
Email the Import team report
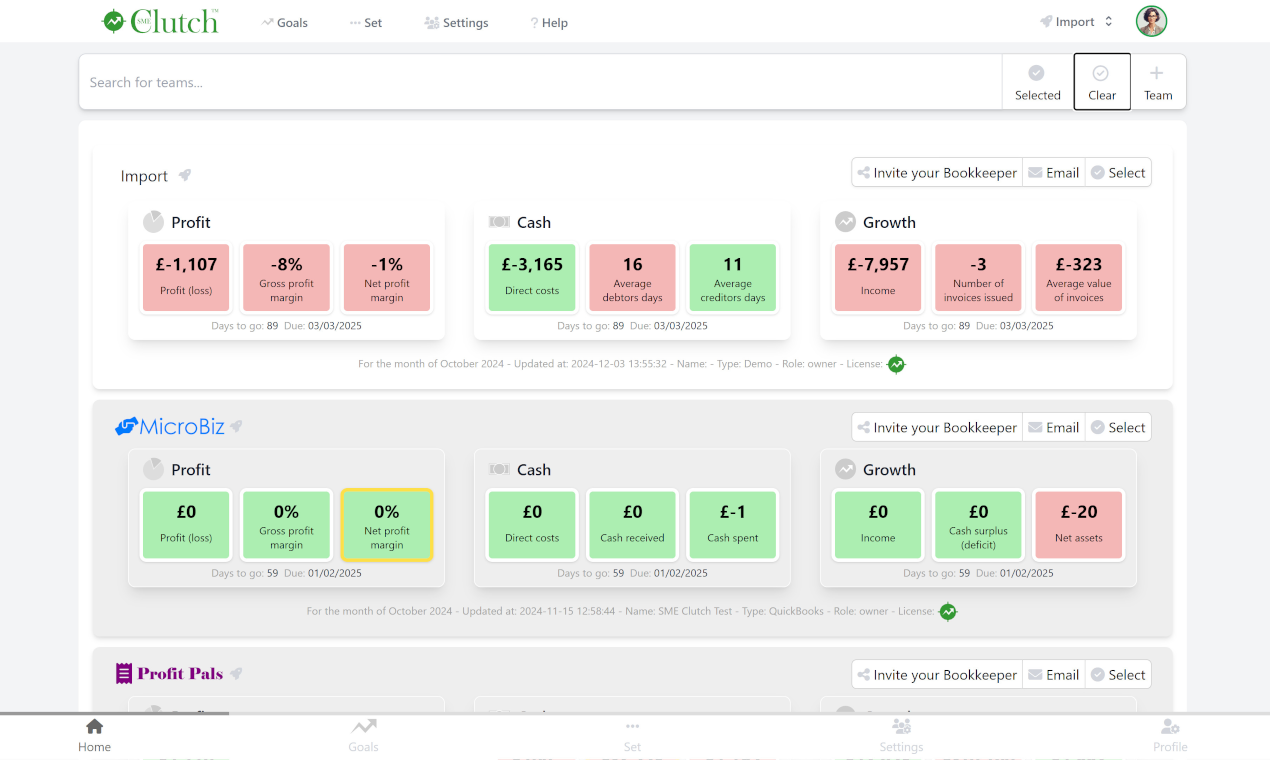(1053, 172)
